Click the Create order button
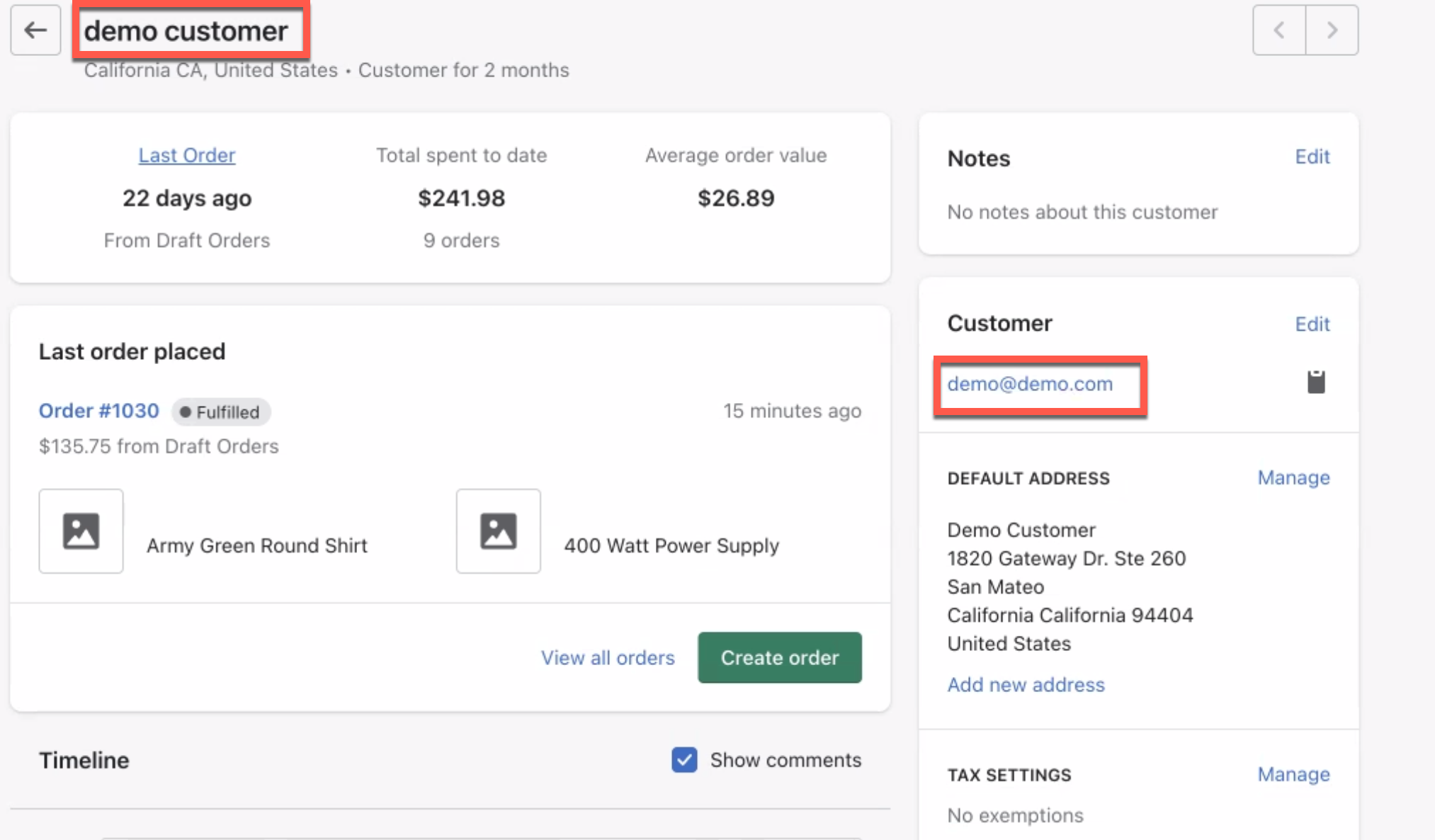Image resolution: width=1435 pixels, height=840 pixels. pos(780,658)
